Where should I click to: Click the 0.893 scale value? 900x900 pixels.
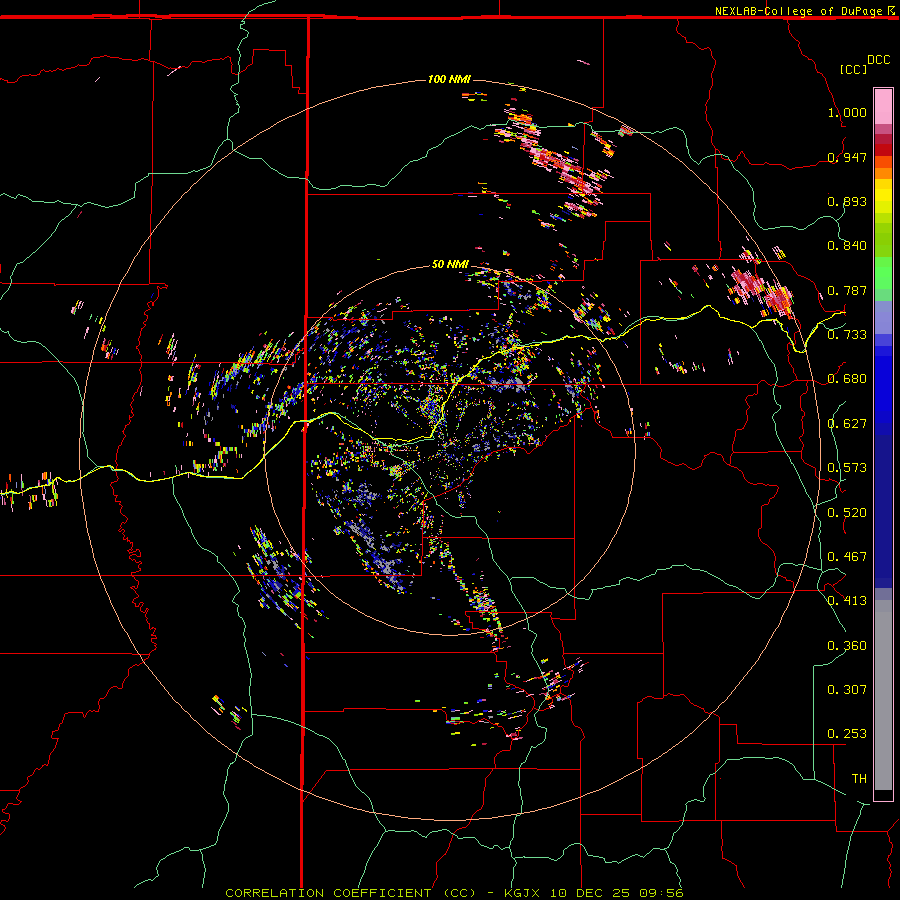847,201
